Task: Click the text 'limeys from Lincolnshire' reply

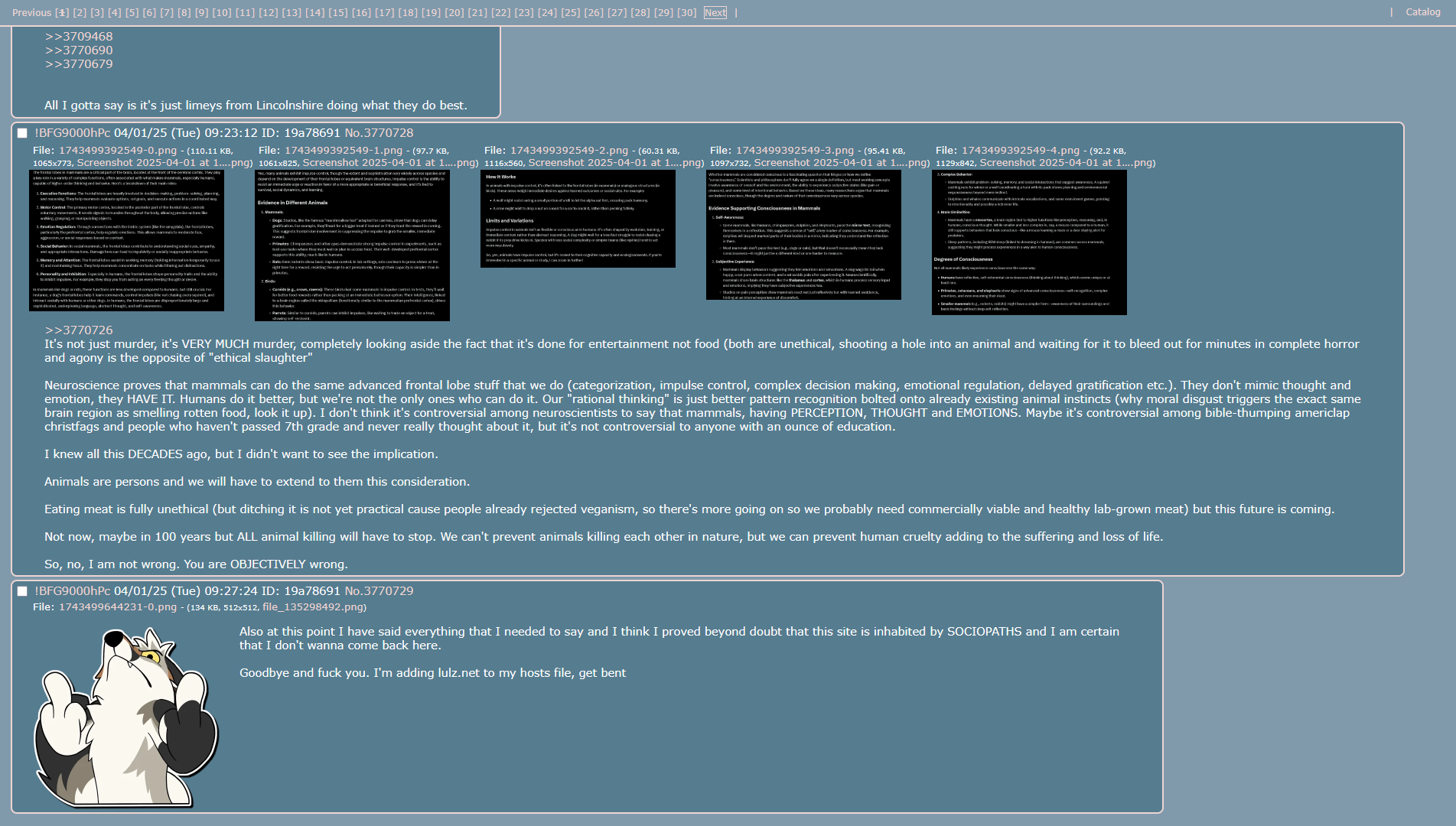Action: click(256, 106)
